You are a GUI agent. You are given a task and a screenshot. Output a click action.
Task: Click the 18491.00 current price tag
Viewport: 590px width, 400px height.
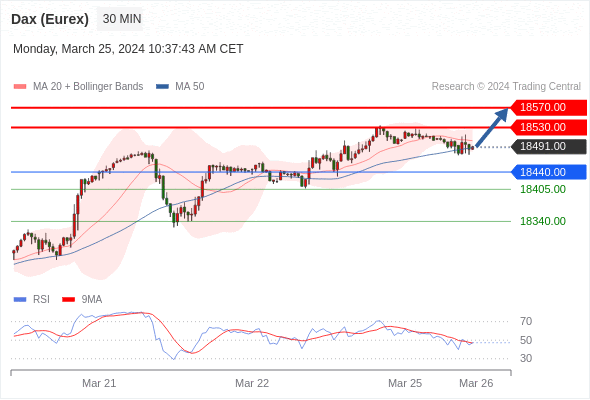click(x=549, y=146)
